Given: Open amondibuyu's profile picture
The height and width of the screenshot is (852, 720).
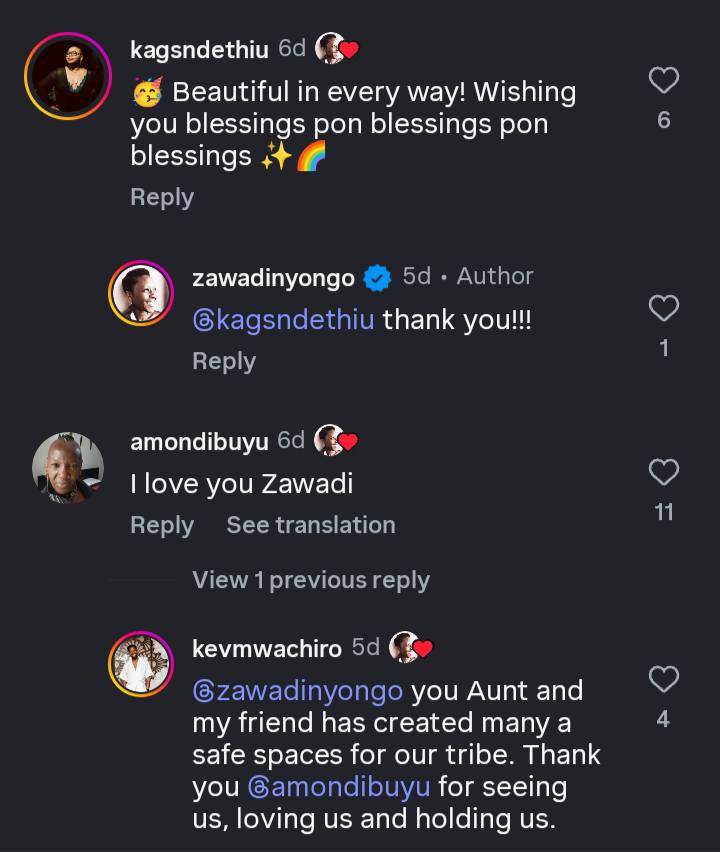Looking at the screenshot, I should (68, 468).
